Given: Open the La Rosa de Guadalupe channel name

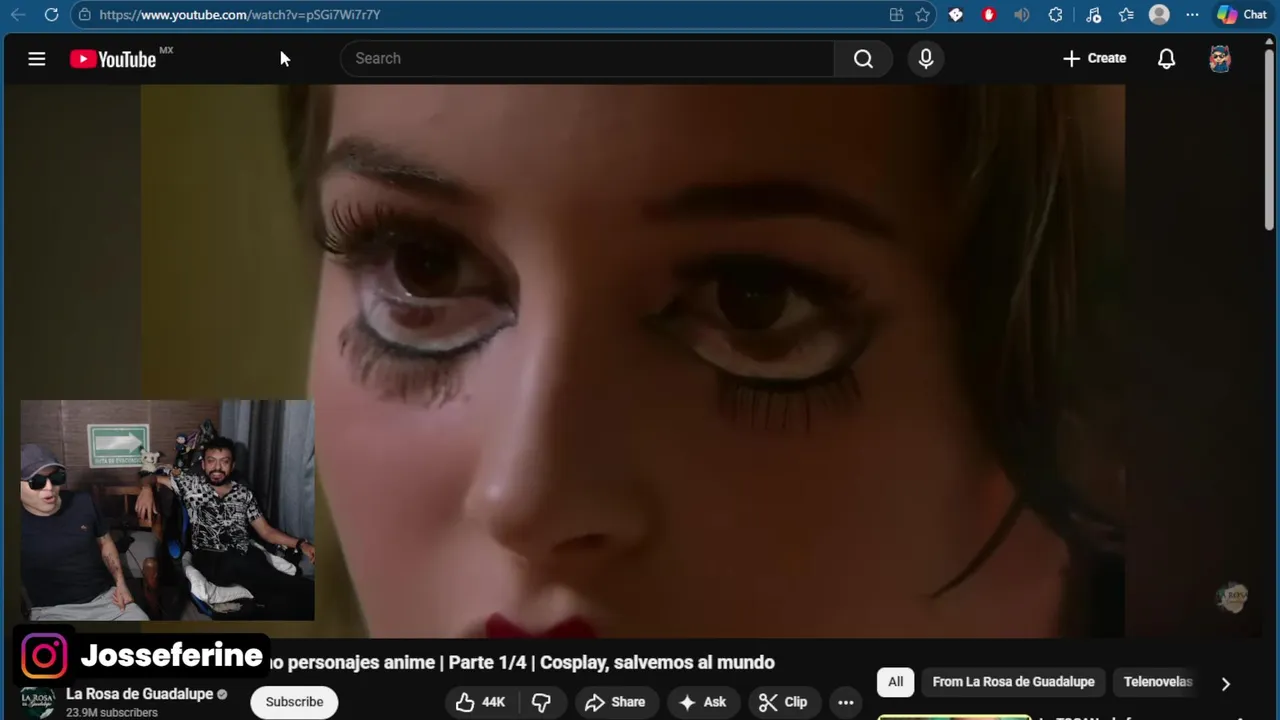Looking at the screenshot, I should tap(139, 694).
